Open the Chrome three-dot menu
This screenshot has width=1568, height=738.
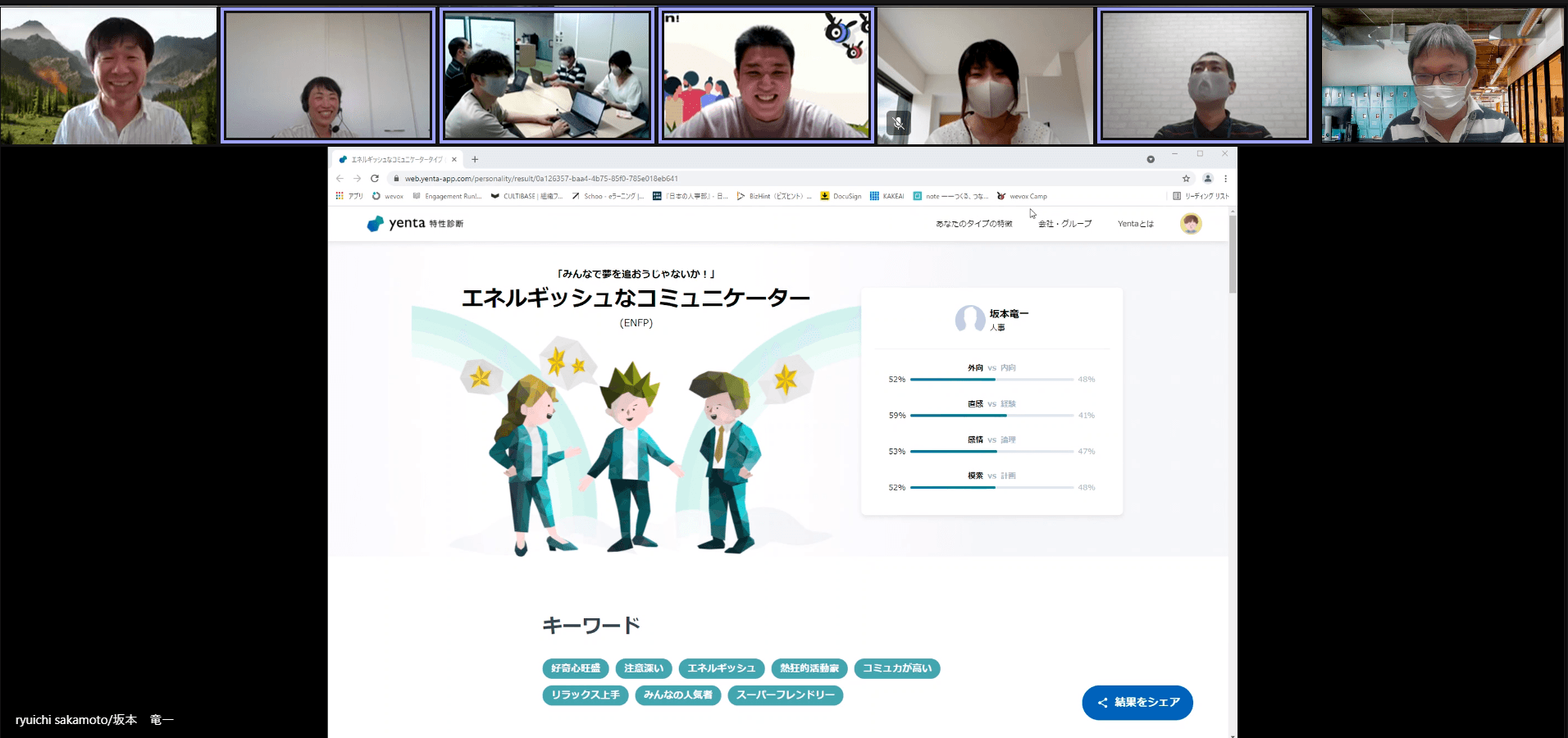click(1225, 178)
